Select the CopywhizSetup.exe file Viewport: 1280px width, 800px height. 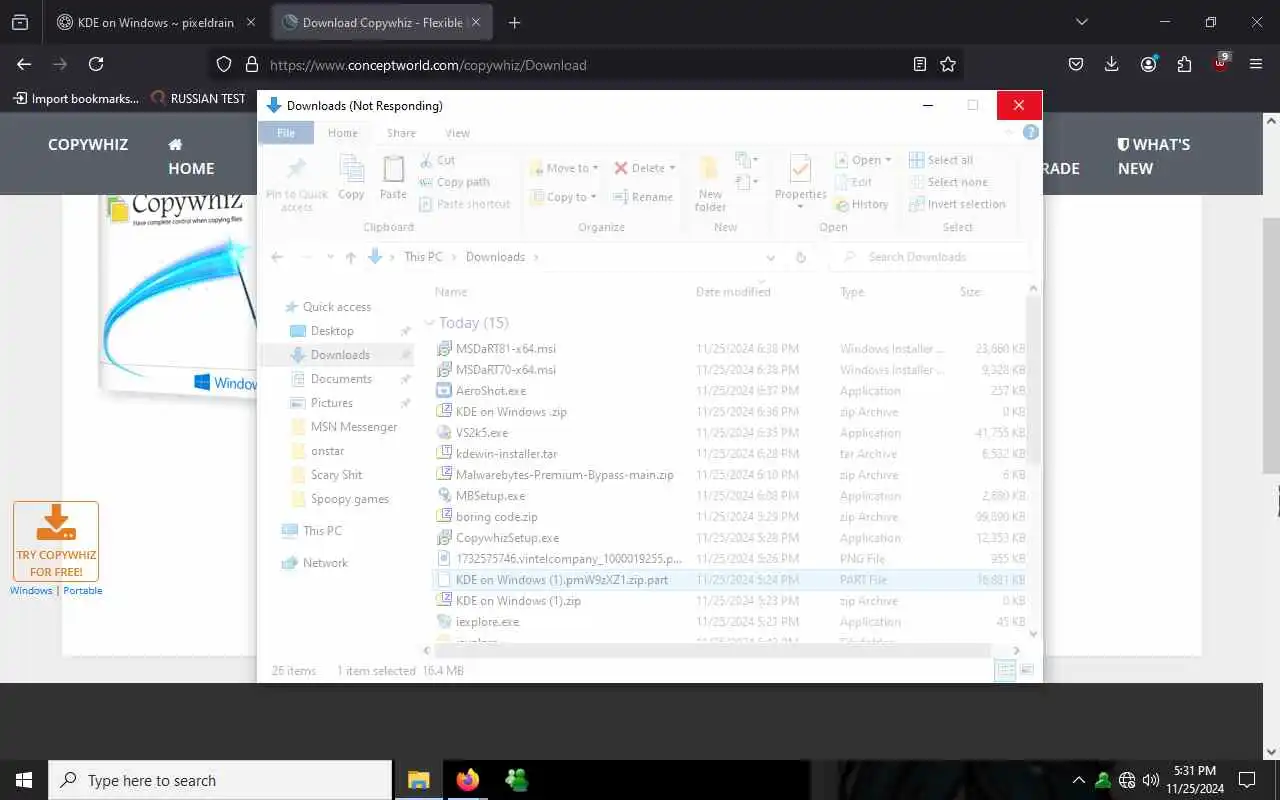point(507,538)
